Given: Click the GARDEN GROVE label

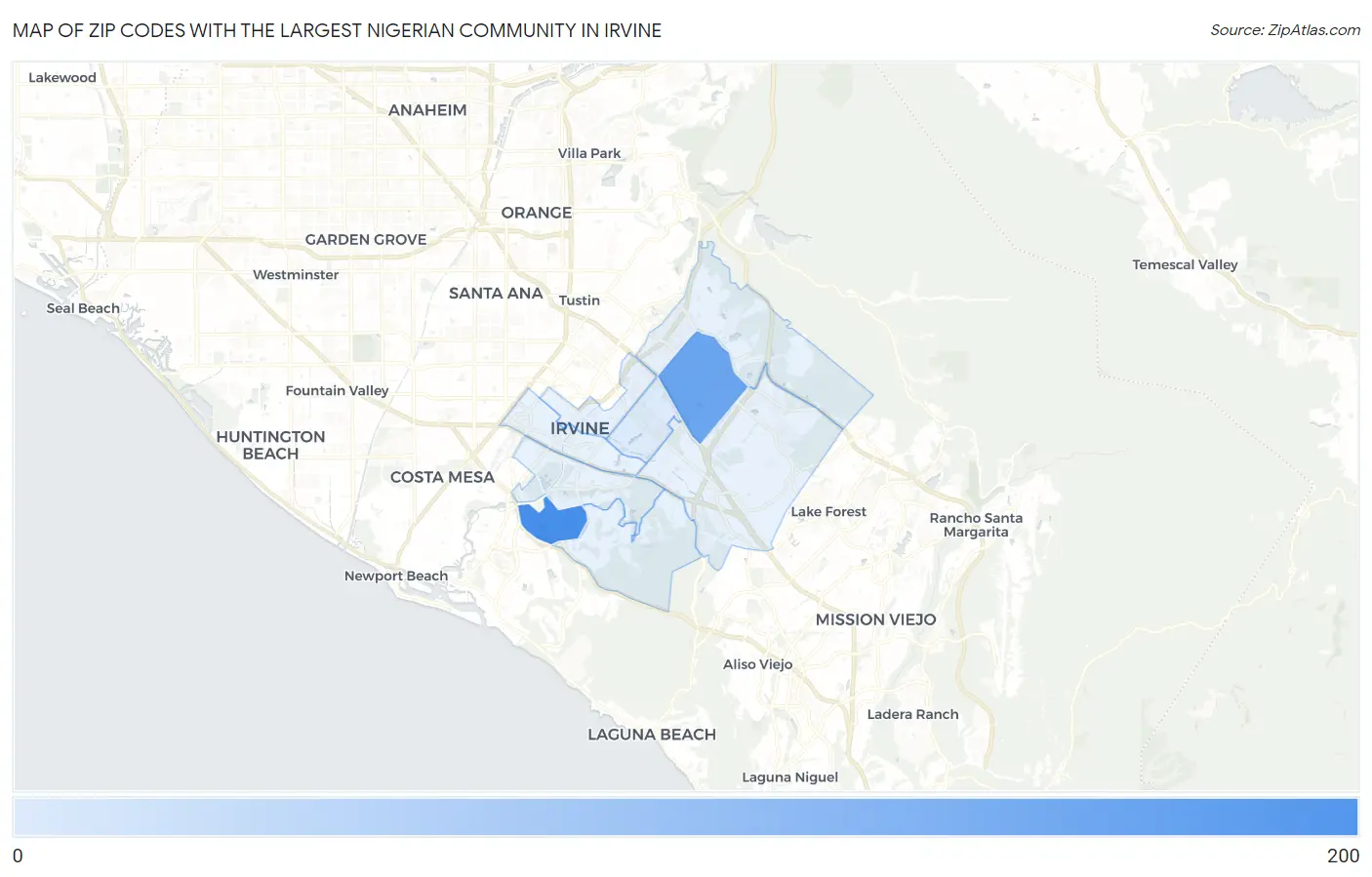Looking at the screenshot, I should (x=366, y=240).
